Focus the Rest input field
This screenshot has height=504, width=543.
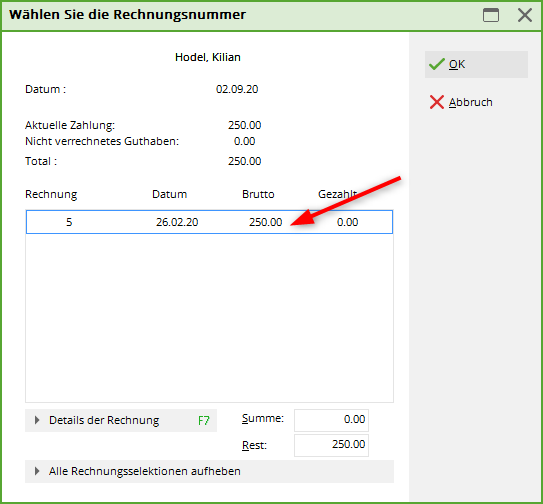pyautogui.click(x=331, y=445)
